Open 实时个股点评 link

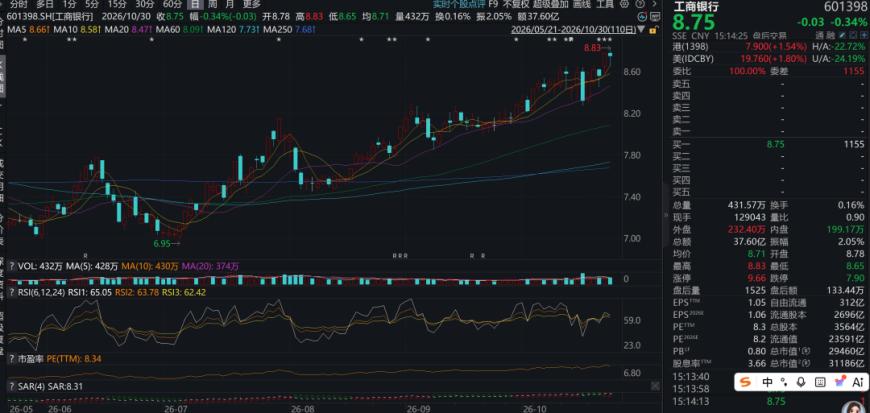pyautogui.click(x=457, y=4)
